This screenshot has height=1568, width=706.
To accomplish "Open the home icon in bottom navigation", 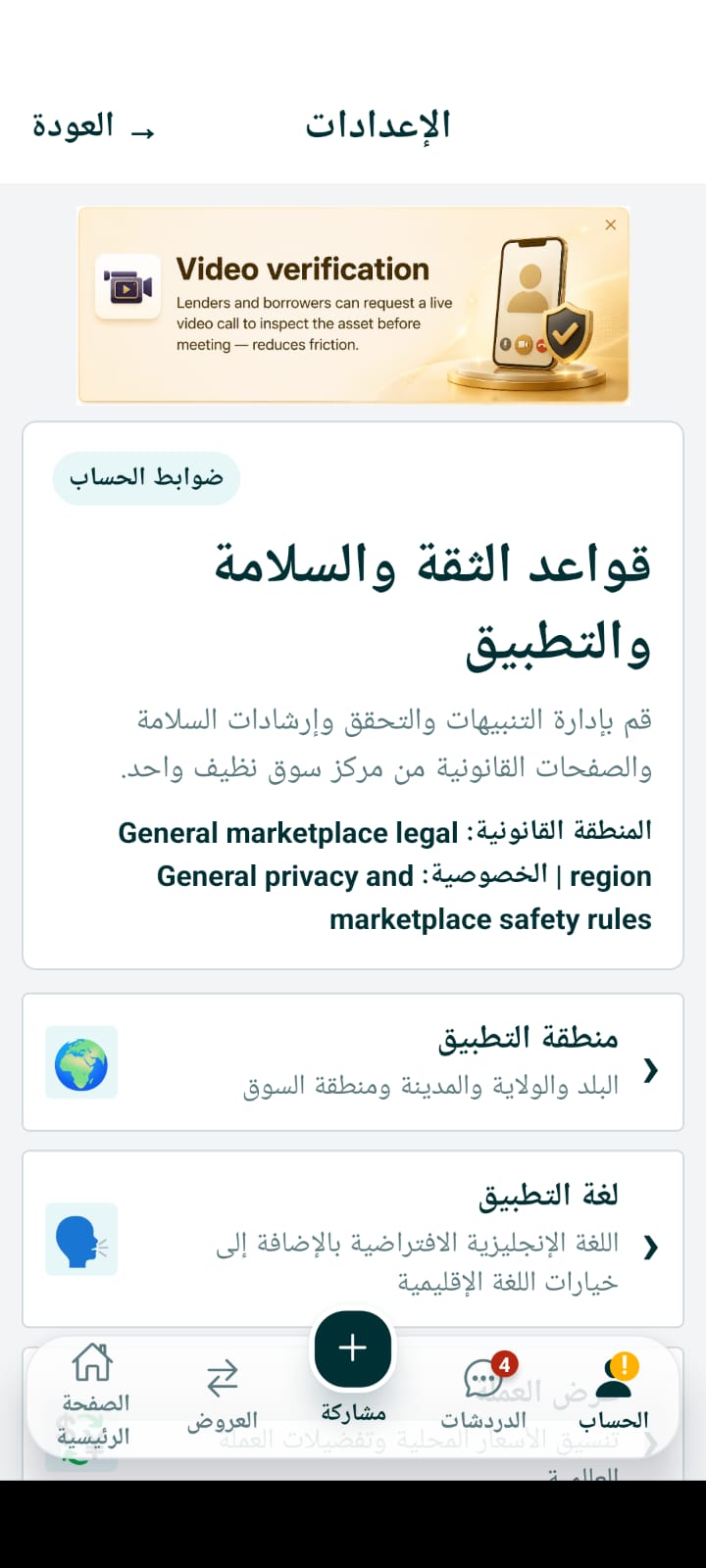I will 92,1362.
